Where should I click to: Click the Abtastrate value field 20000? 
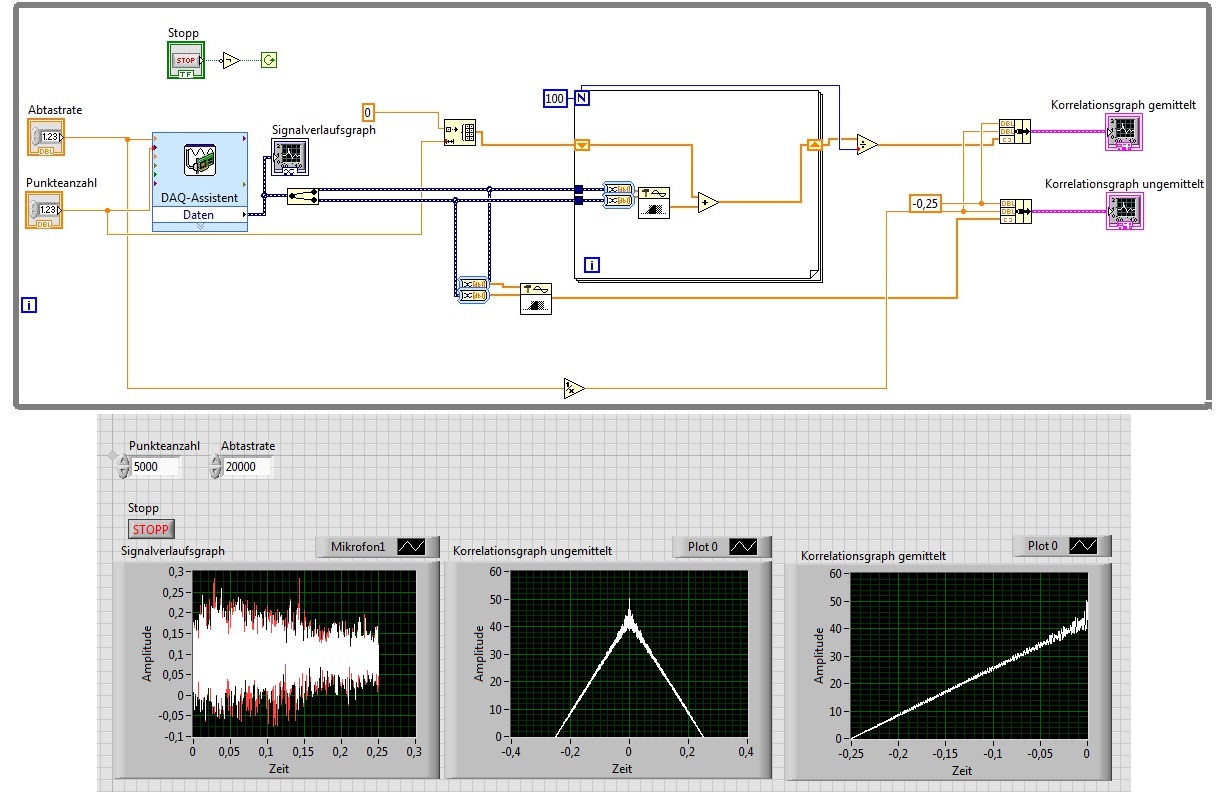coord(245,466)
